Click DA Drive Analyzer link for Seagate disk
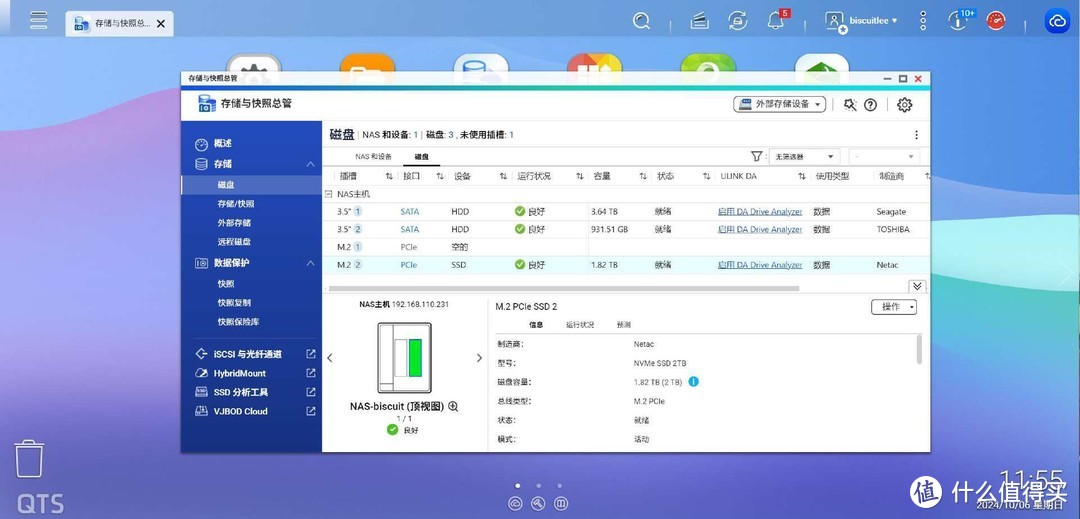This screenshot has height=519, width=1080. 760,211
